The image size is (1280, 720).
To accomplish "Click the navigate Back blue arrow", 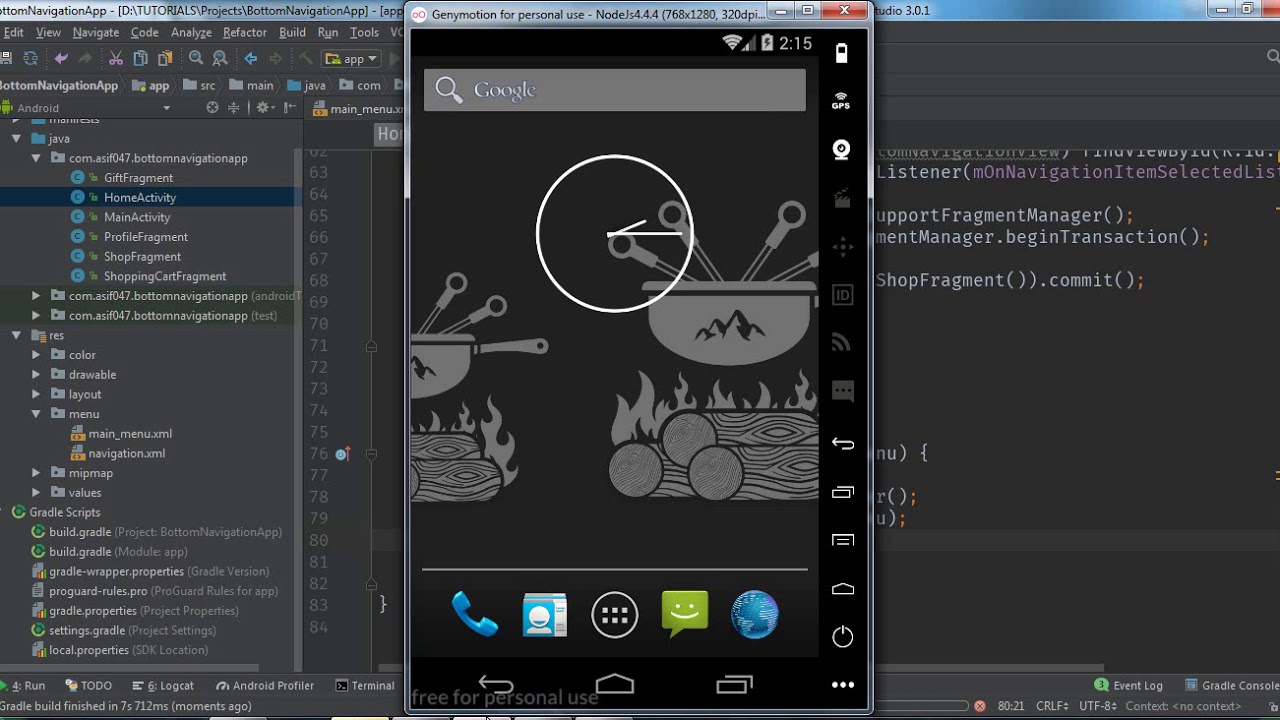I will (x=251, y=58).
